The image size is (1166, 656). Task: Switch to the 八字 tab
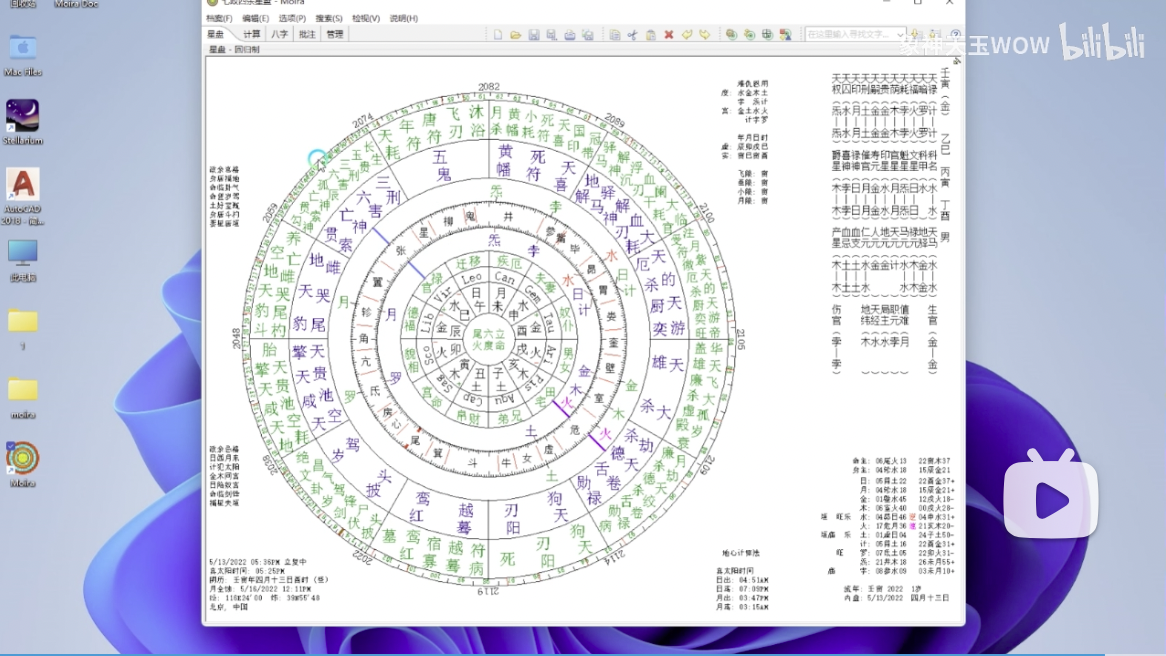coord(279,34)
